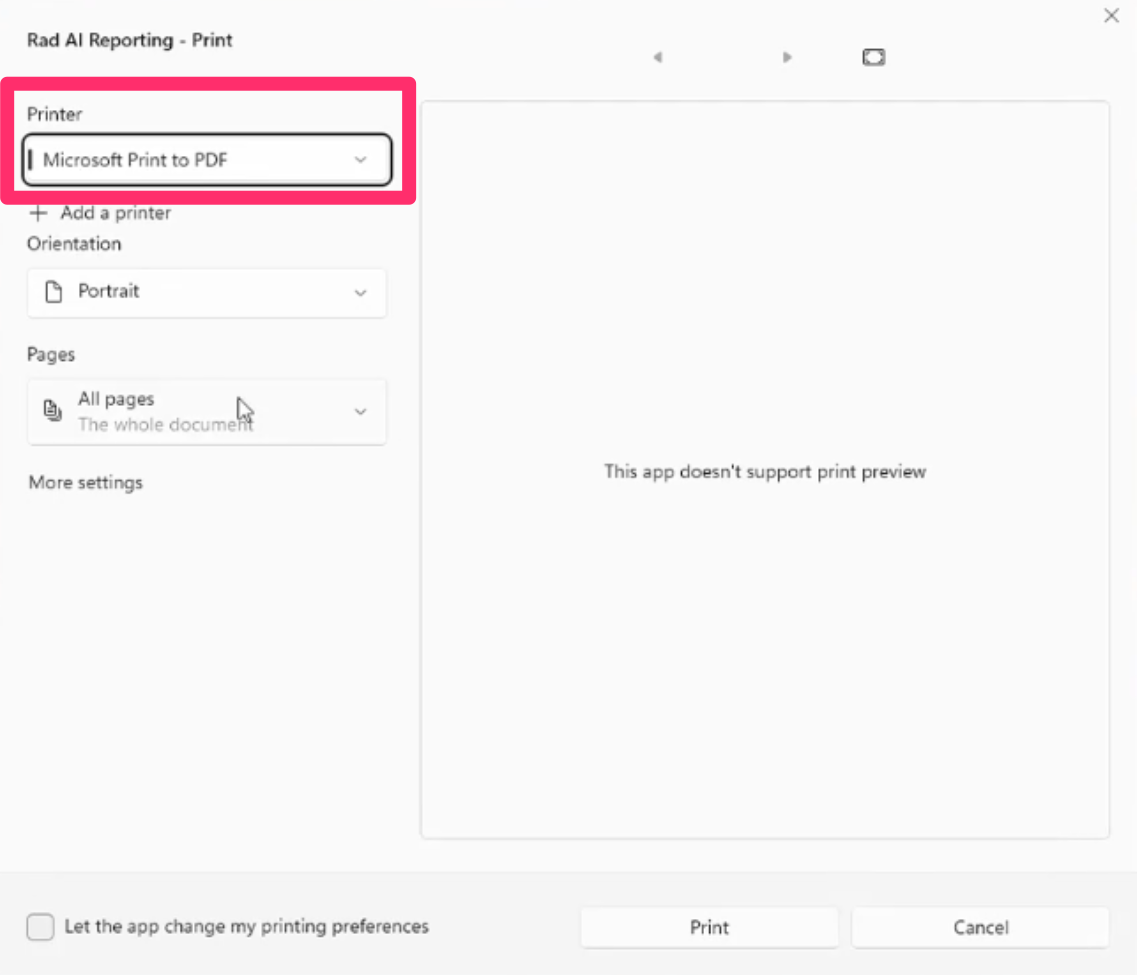This screenshot has width=1137, height=975.
Task: Click Add a printer
Action: tap(116, 213)
